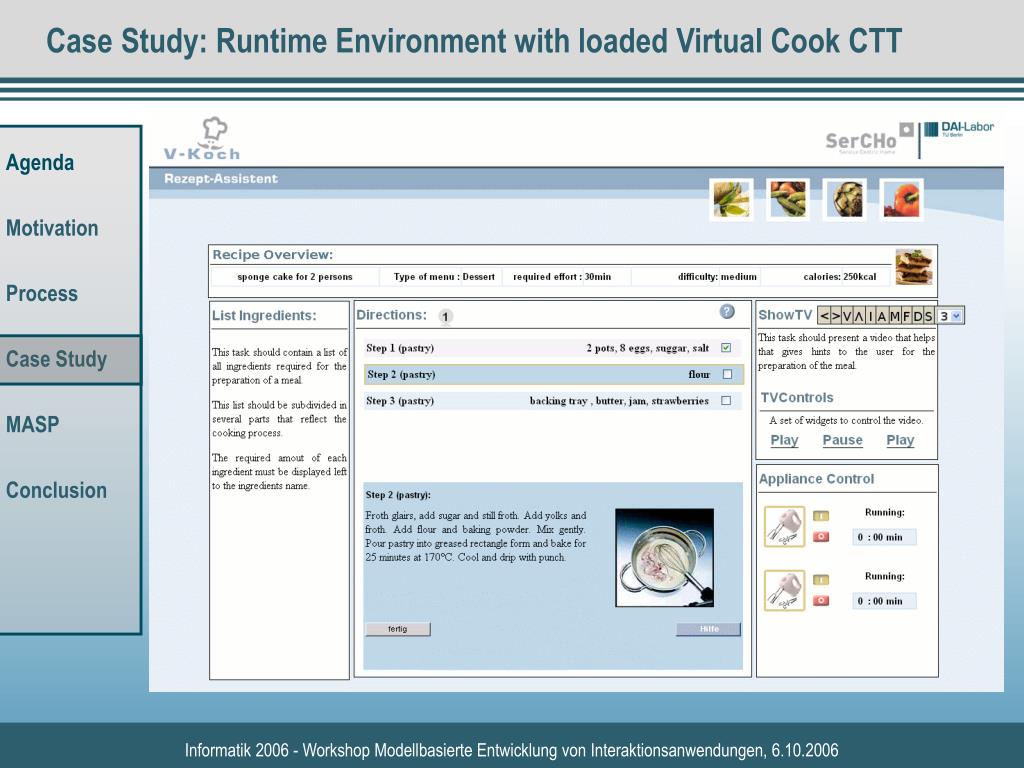The height and width of the screenshot is (768, 1024).
Task: Click the 'Hilfe' button
Action: 709,629
